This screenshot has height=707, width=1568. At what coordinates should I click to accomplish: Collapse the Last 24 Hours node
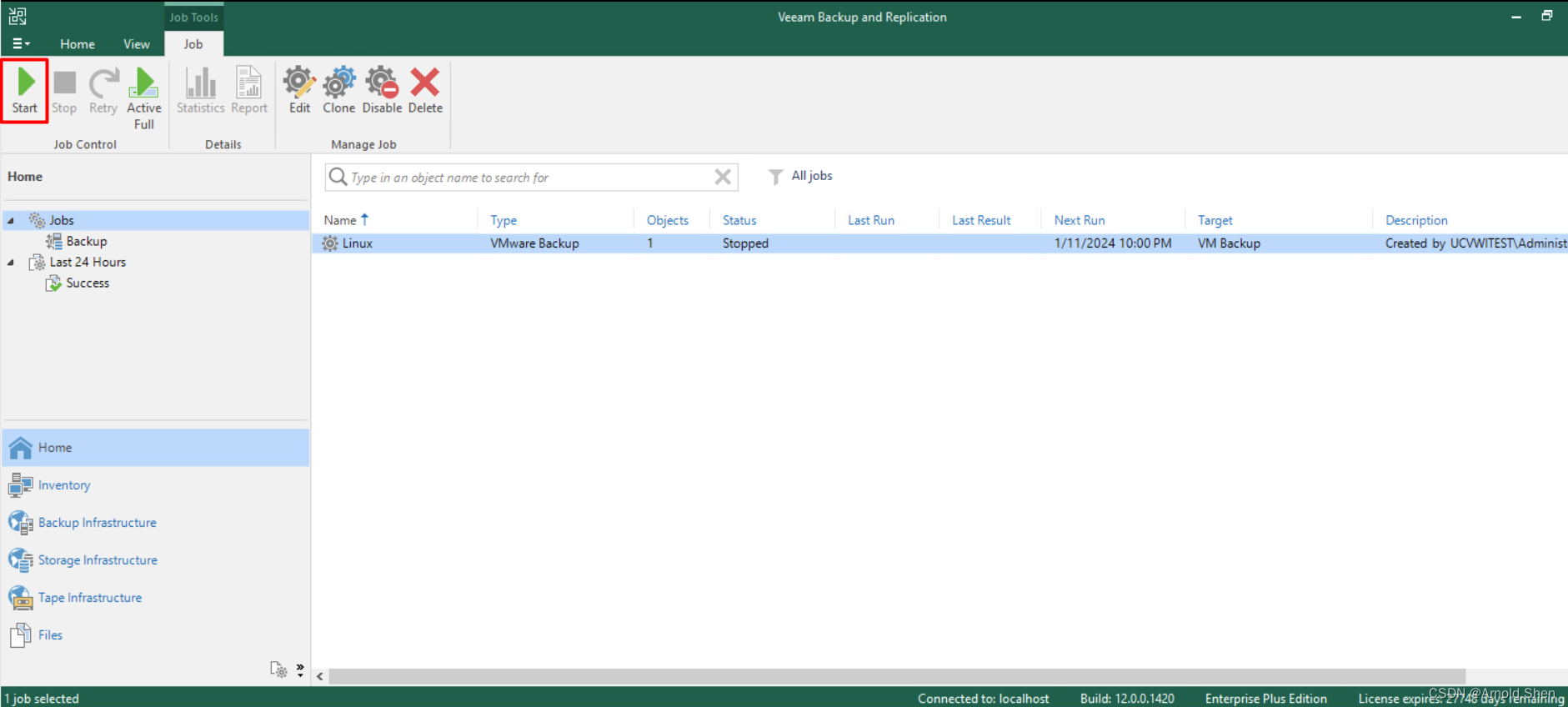click(11, 262)
